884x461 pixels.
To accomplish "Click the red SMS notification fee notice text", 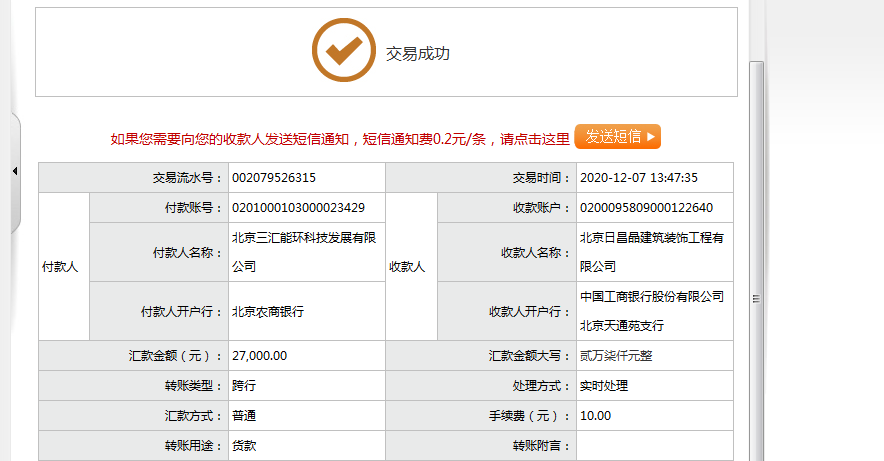I will [x=339, y=139].
